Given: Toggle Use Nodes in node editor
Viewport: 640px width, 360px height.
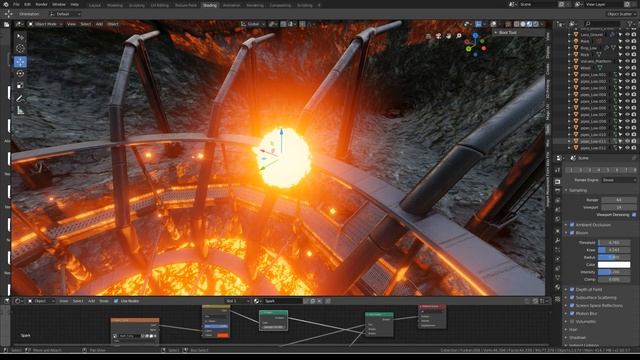Looking at the screenshot, I should tap(116, 301).
